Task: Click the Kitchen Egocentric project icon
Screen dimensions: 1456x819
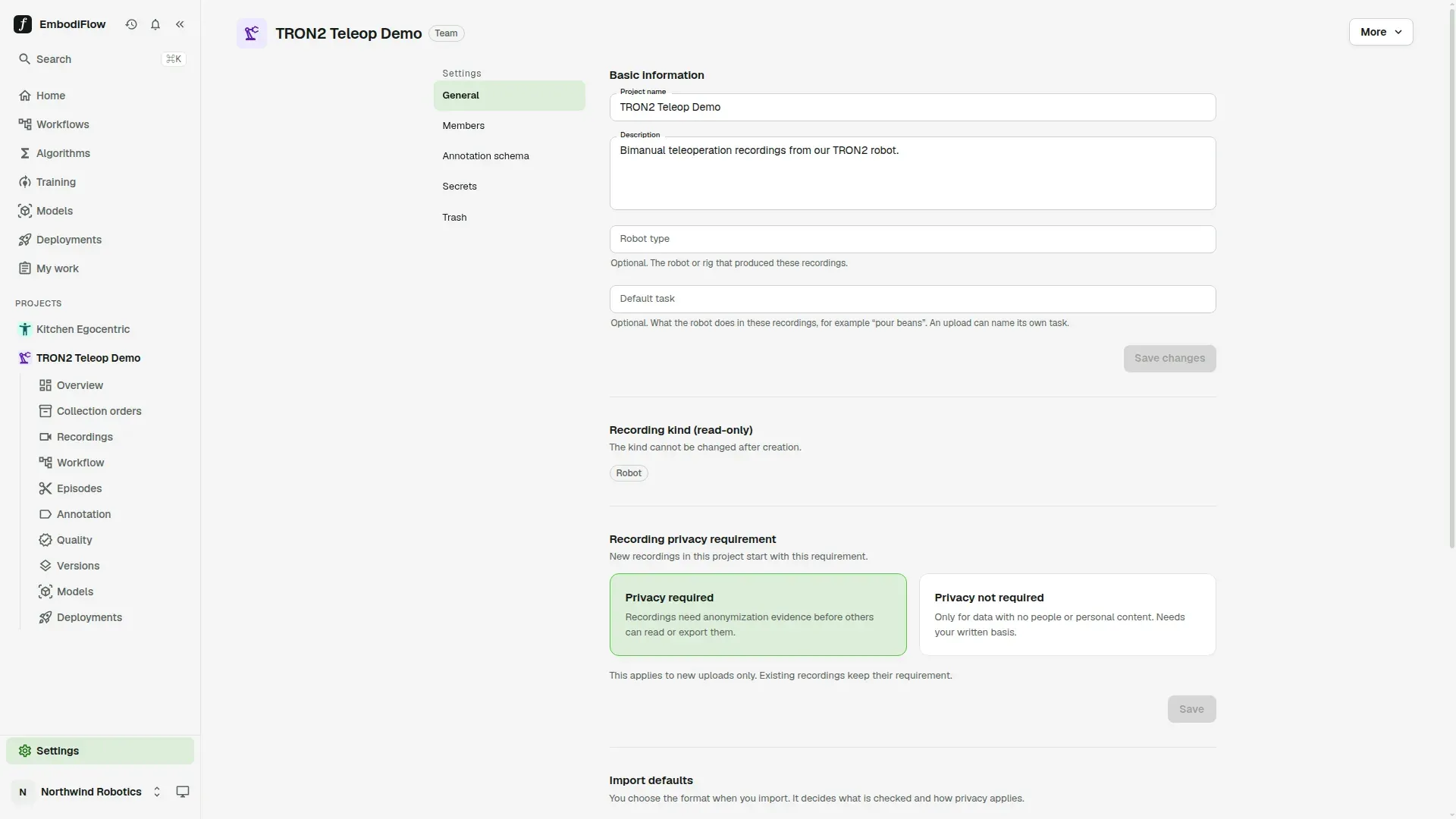Action: pos(25,329)
